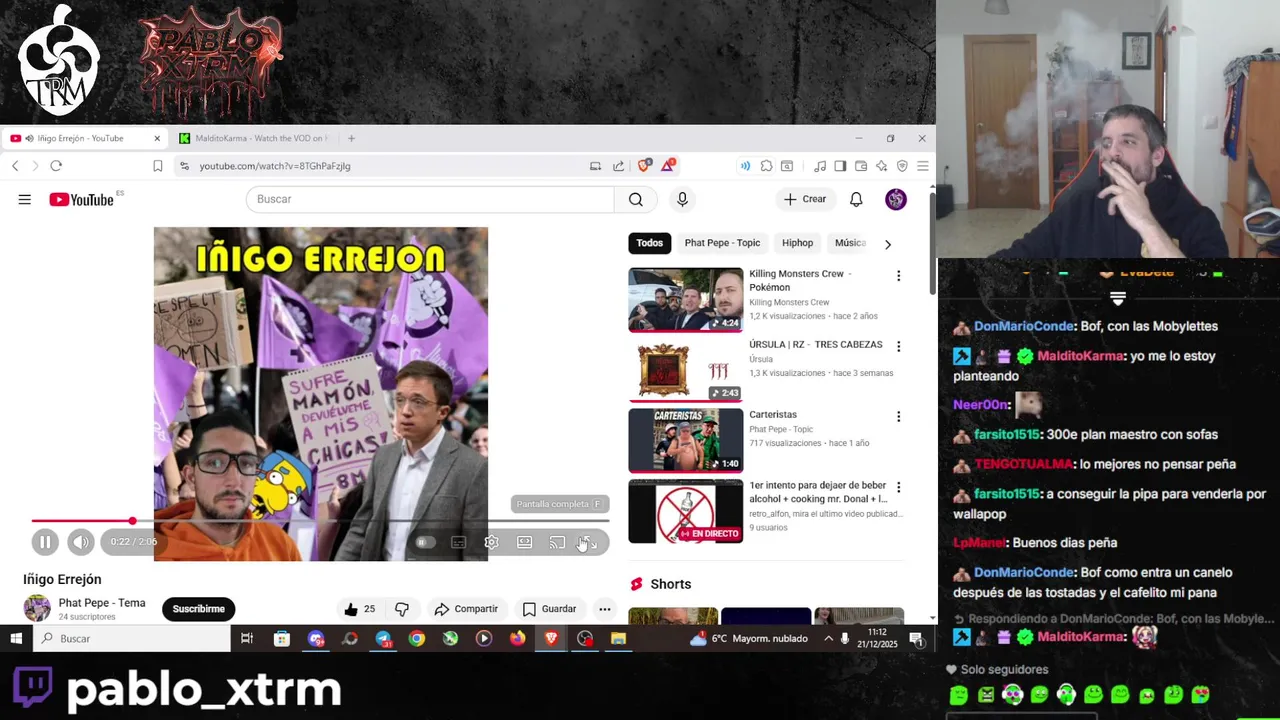Run search with magnifier button
The height and width of the screenshot is (720, 1280).
[x=636, y=199]
